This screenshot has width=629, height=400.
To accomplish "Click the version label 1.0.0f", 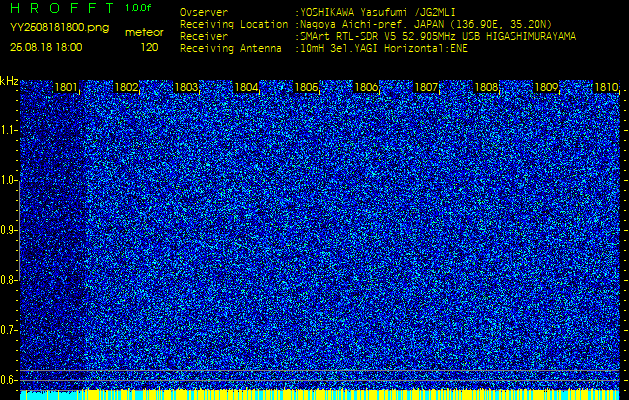I will pyautogui.click(x=138, y=8).
